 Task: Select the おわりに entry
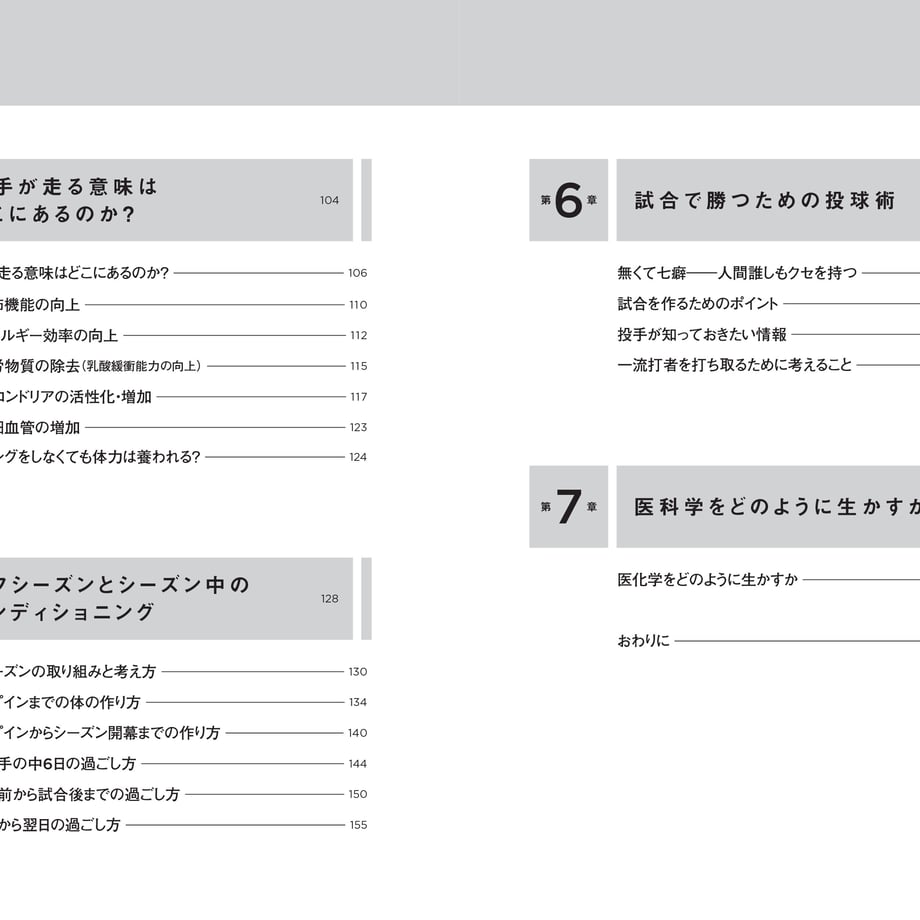tap(769, 641)
